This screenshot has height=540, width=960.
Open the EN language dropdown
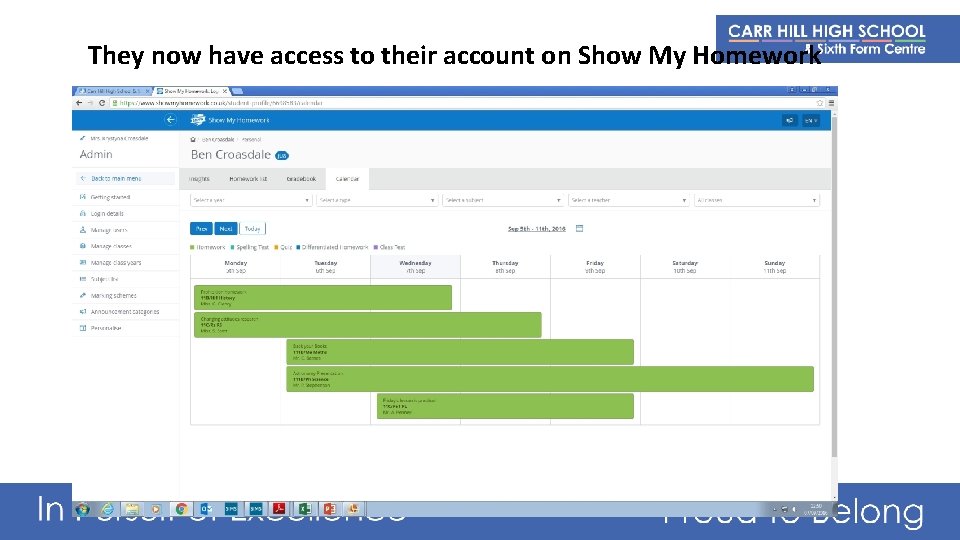click(811, 121)
